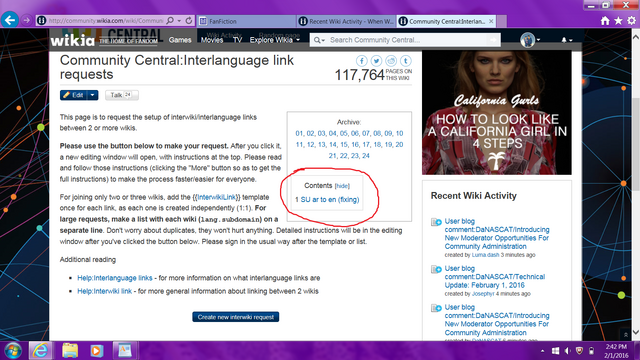Click the browser URL address field
This screenshot has height=360, width=640.
[105, 20]
